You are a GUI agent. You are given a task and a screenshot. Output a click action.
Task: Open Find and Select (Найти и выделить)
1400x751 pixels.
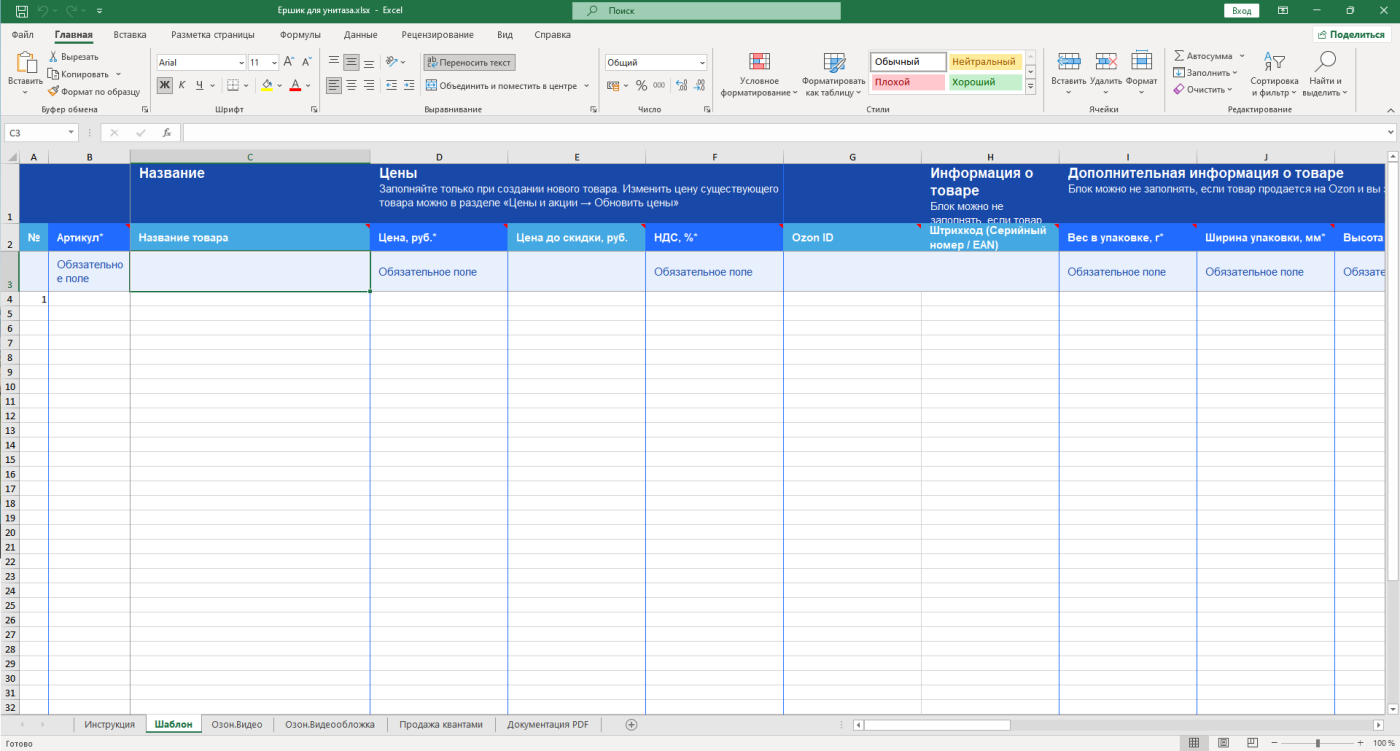(x=1326, y=74)
